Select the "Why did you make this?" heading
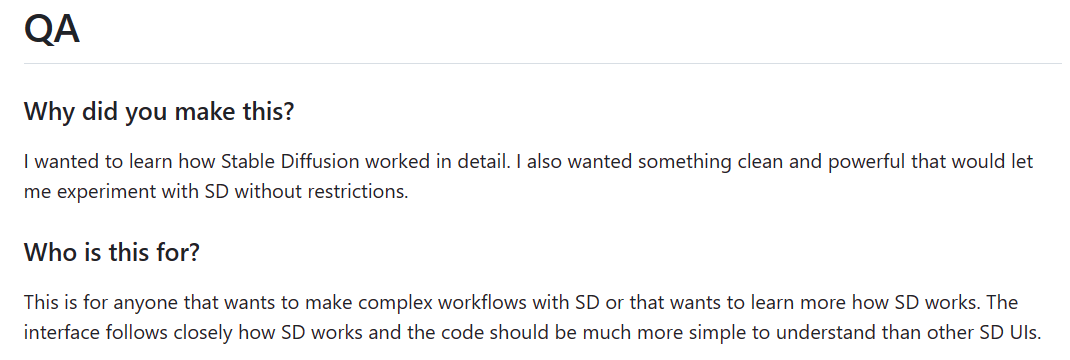The width and height of the screenshot is (1070, 360). click(x=159, y=111)
